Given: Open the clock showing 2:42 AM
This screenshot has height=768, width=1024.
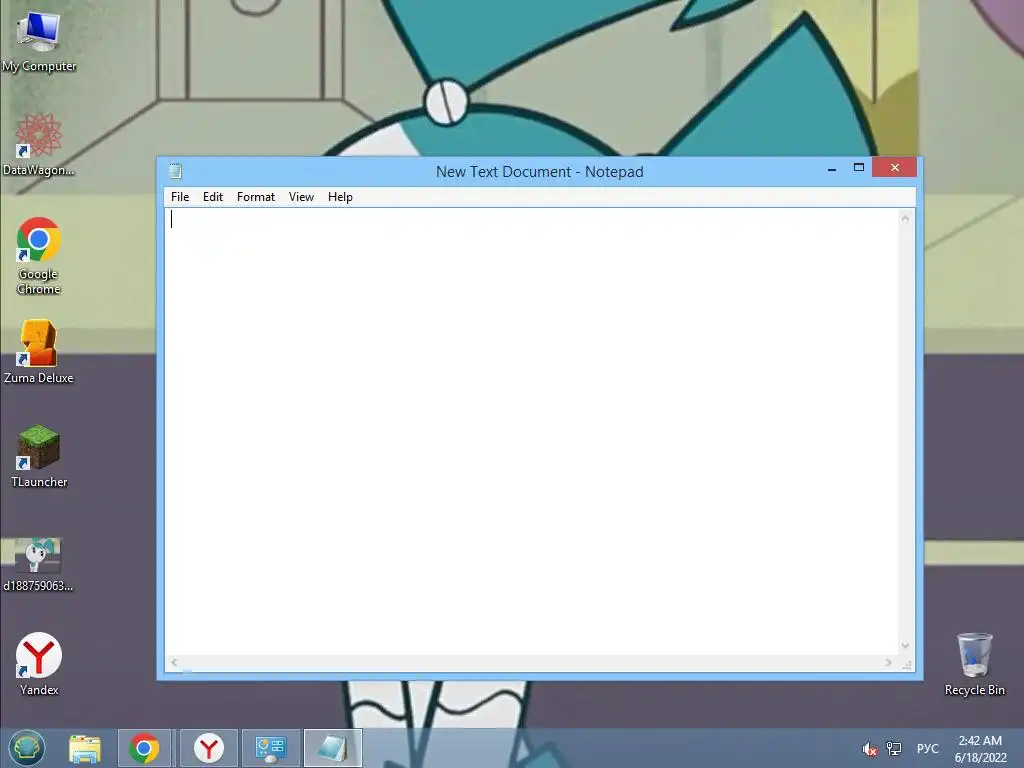Looking at the screenshot, I should pos(980,748).
